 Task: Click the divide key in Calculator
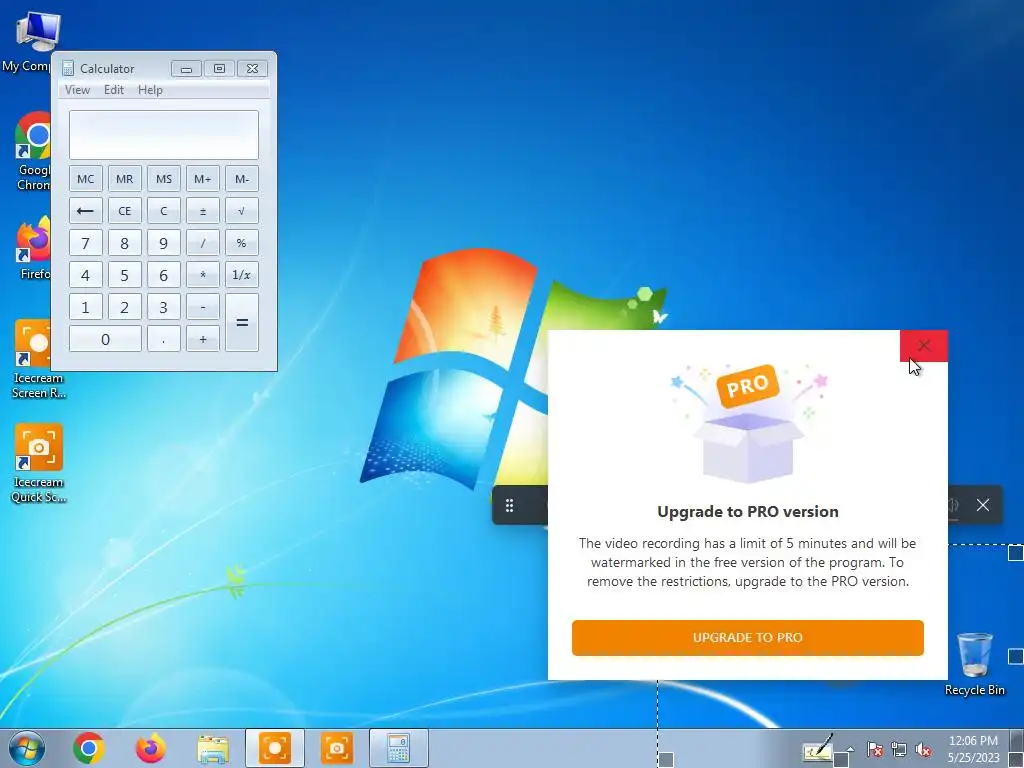[202, 243]
